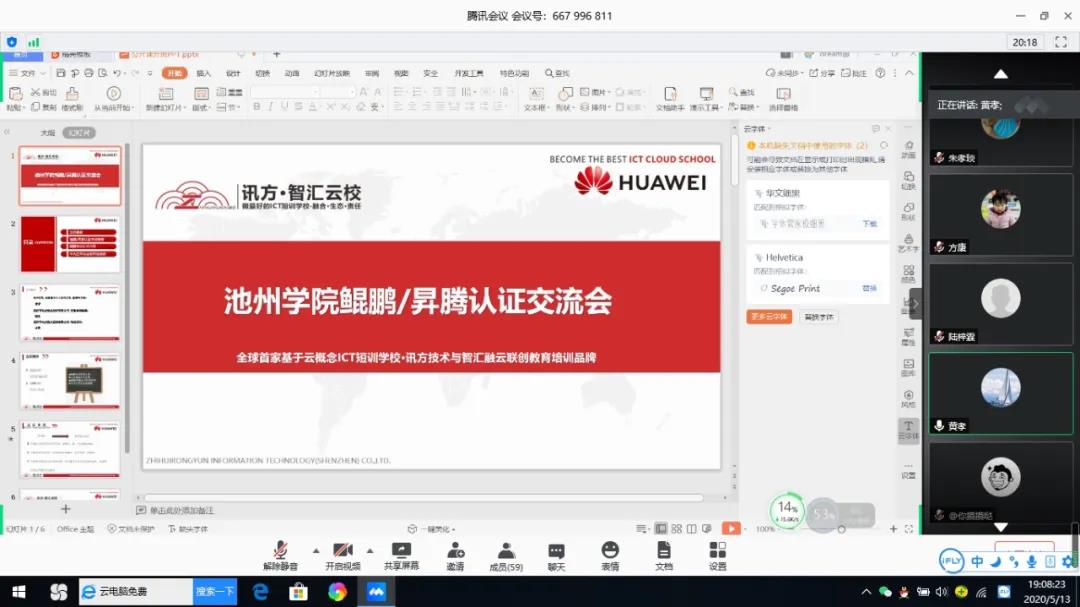This screenshot has width=1080, height=607.
Task: Click the 查找 search in ribbon
Action: pyautogui.click(x=558, y=73)
